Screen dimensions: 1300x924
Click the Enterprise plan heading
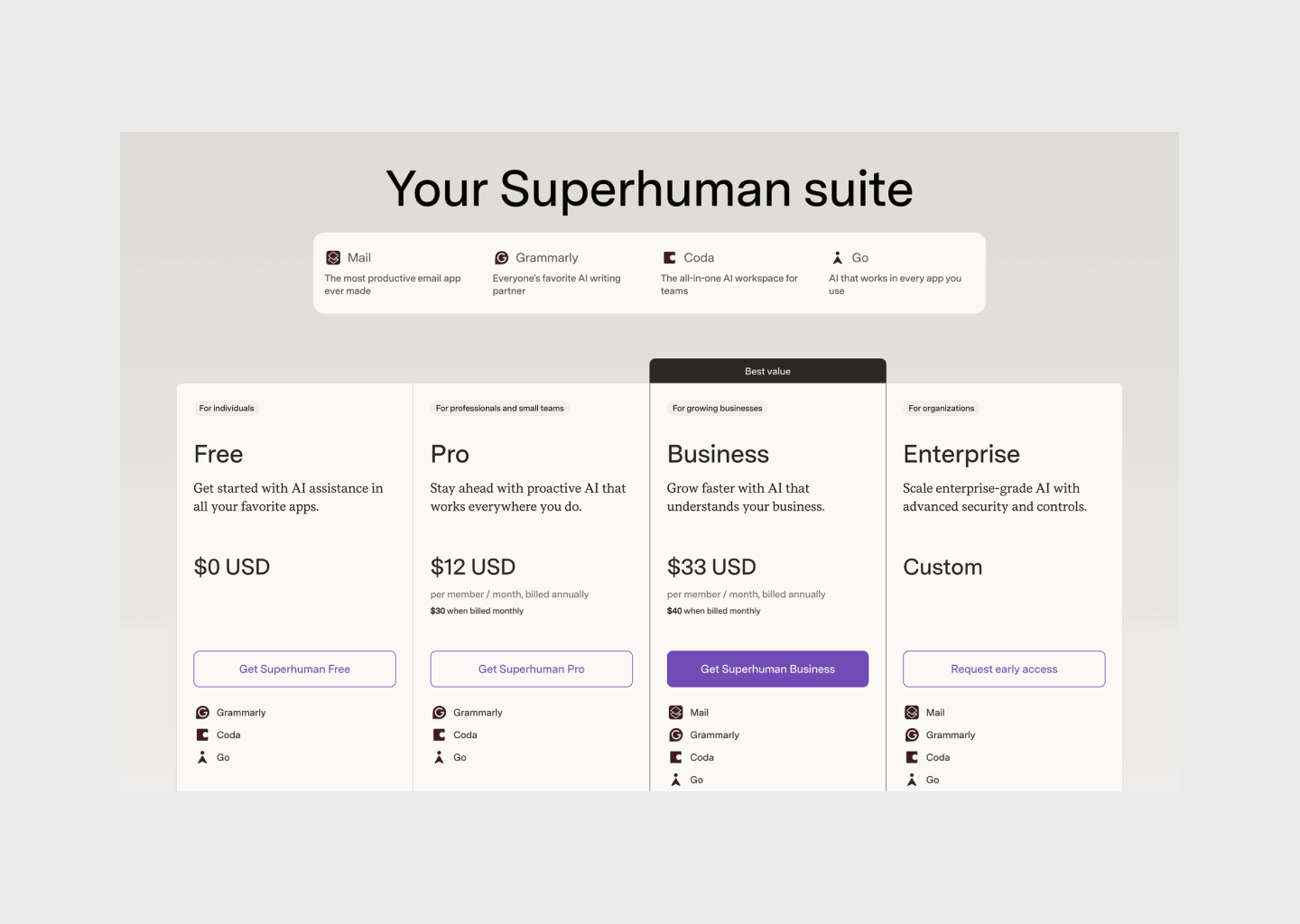click(961, 455)
